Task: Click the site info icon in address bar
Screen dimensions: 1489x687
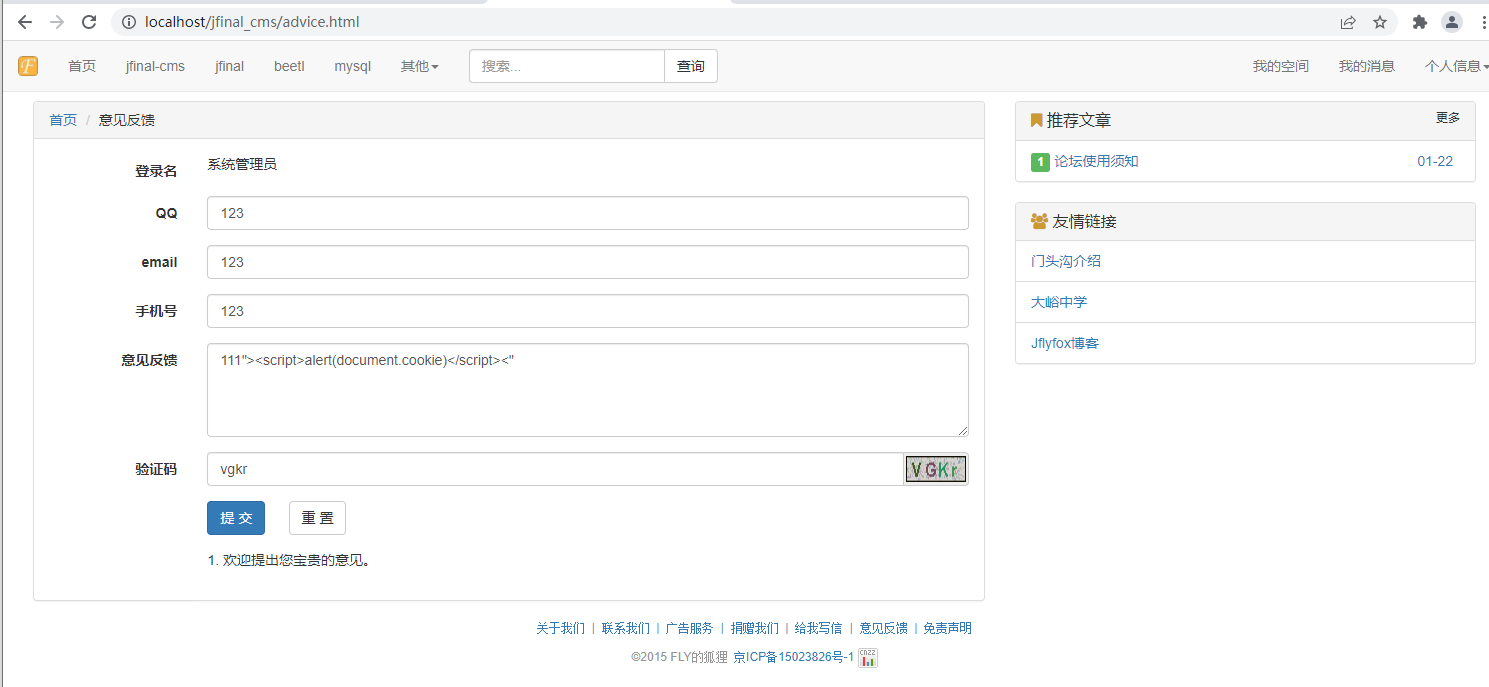Action: click(x=128, y=22)
